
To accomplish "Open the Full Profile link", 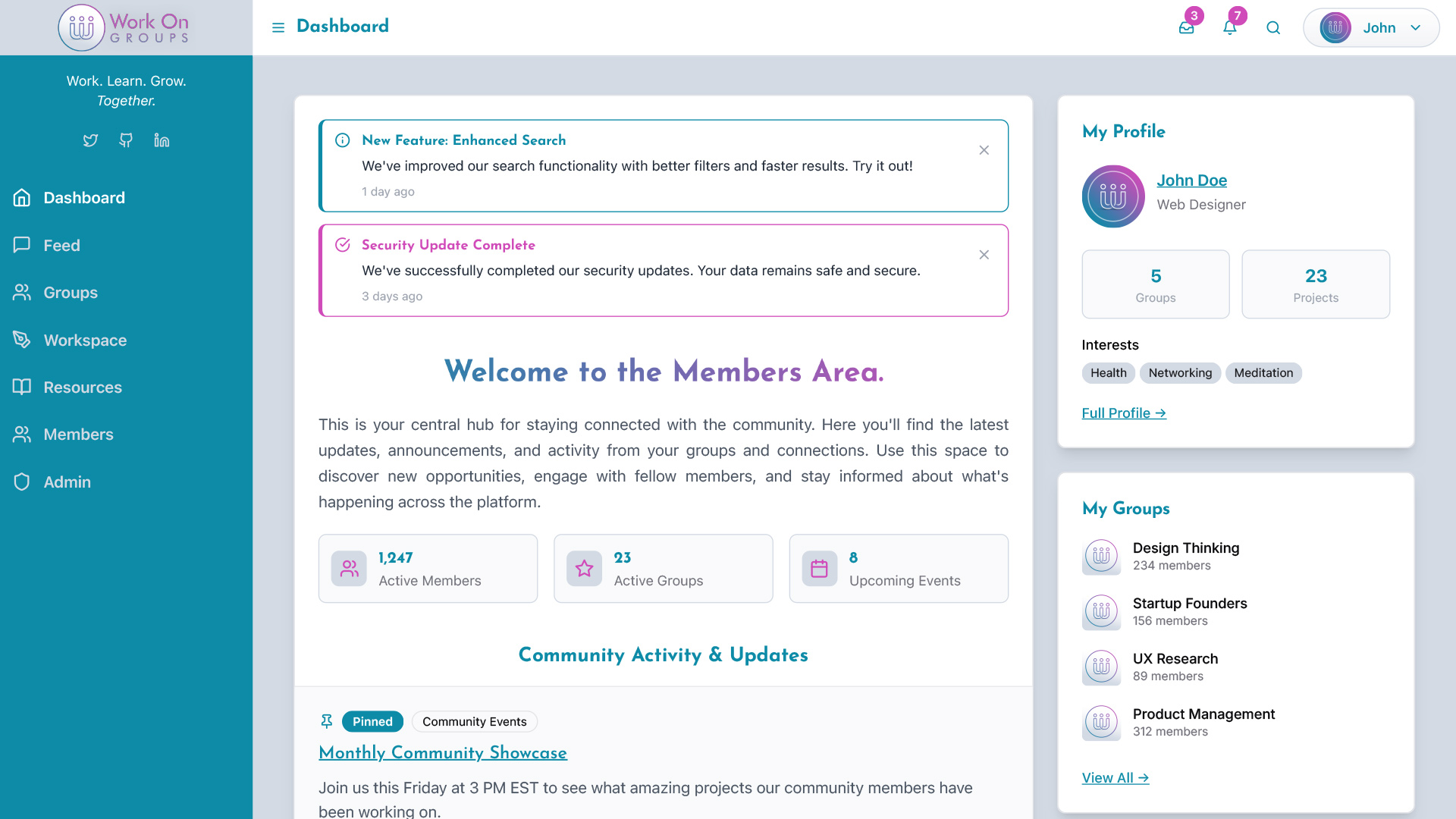I will pyautogui.click(x=1123, y=413).
